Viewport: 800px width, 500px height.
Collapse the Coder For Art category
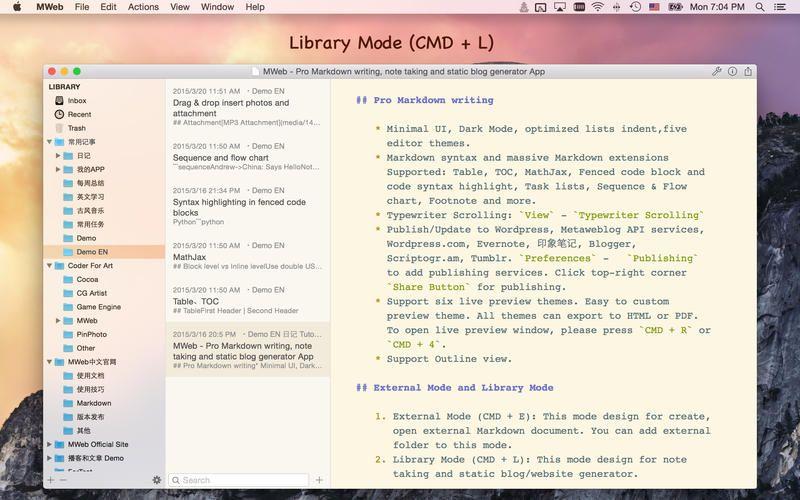(x=49, y=265)
